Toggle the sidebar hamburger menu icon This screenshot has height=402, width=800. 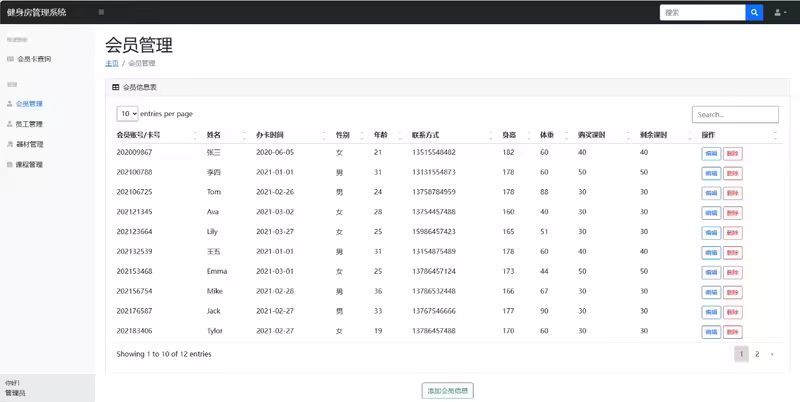coord(101,12)
